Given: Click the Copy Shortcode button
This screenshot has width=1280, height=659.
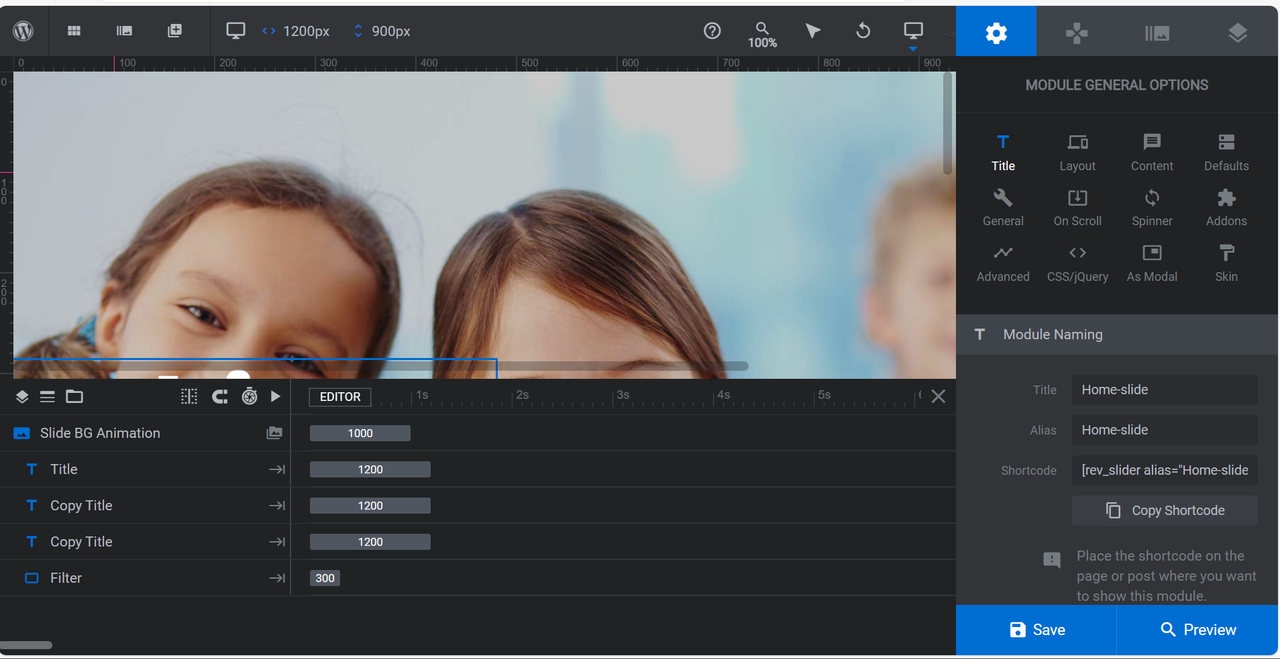Looking at the screenshot, I should click(1164, 510).
